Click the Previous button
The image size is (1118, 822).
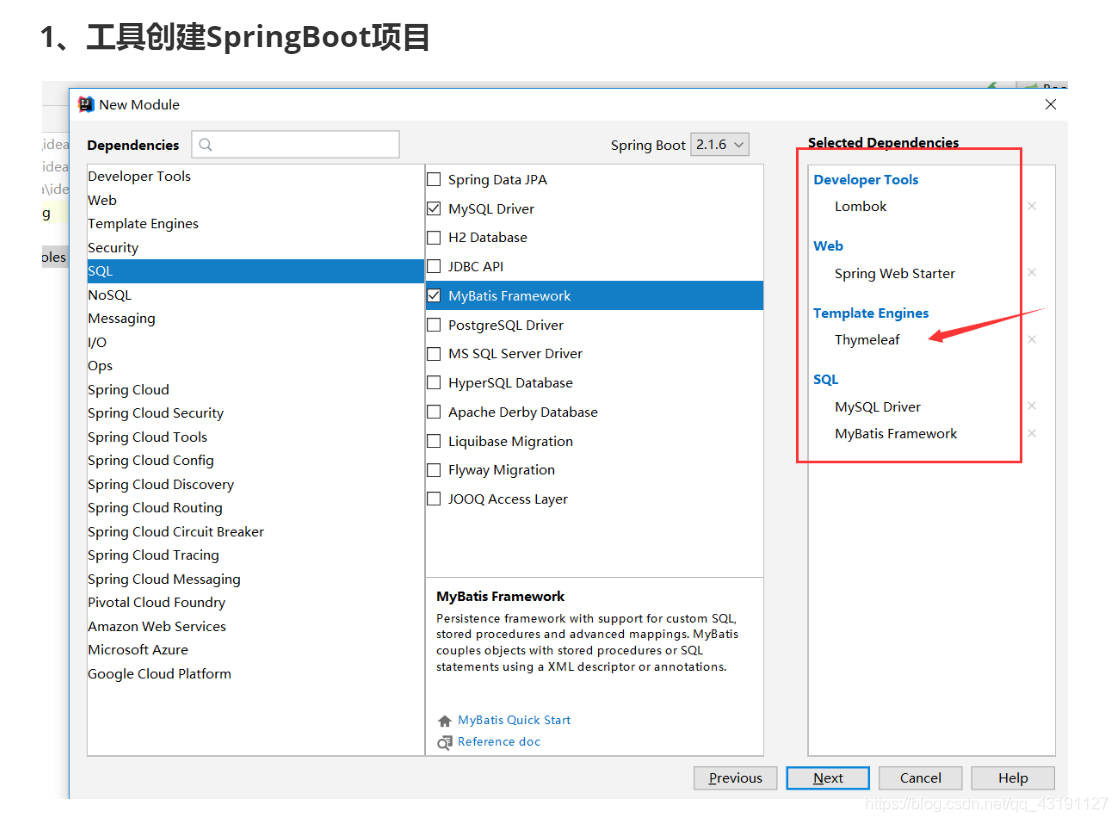(735, 778)
